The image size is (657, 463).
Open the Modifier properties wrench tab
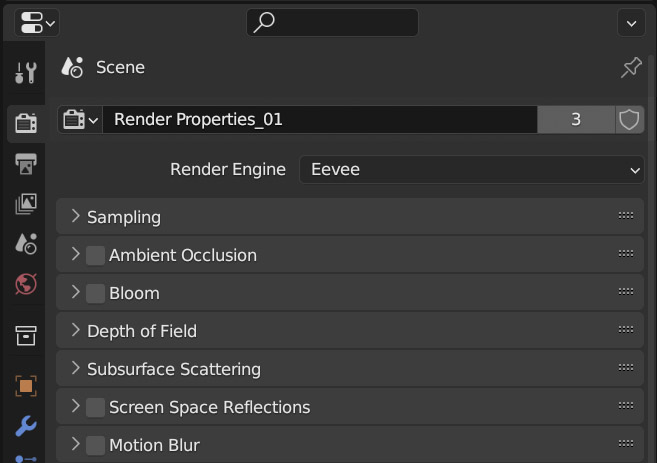point(26,426)
